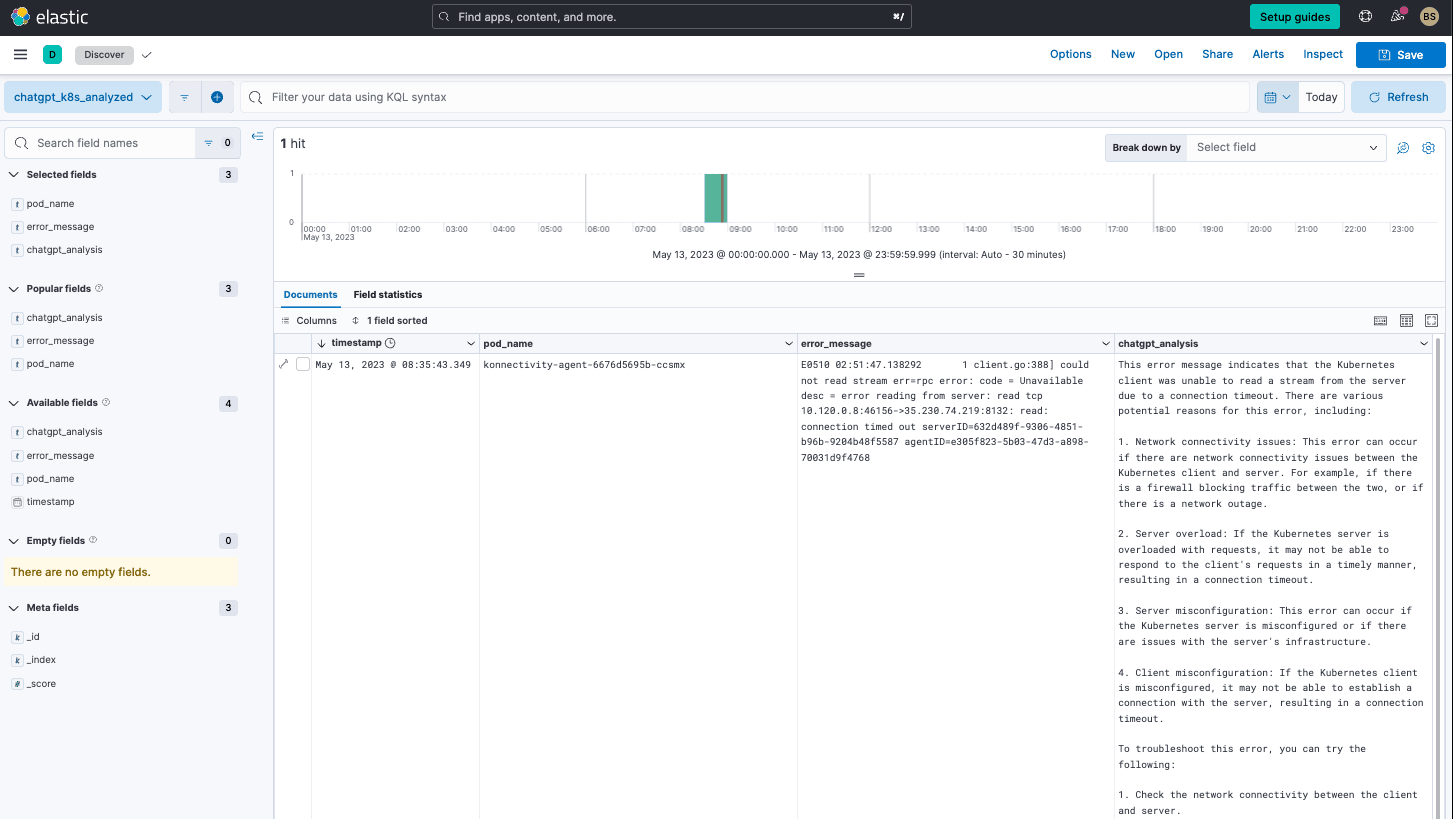The width and height of the screenshot is (1453, 819).
Task: Click the add filter plus icon
Action: pyautogui.click(x=217, y=97)
